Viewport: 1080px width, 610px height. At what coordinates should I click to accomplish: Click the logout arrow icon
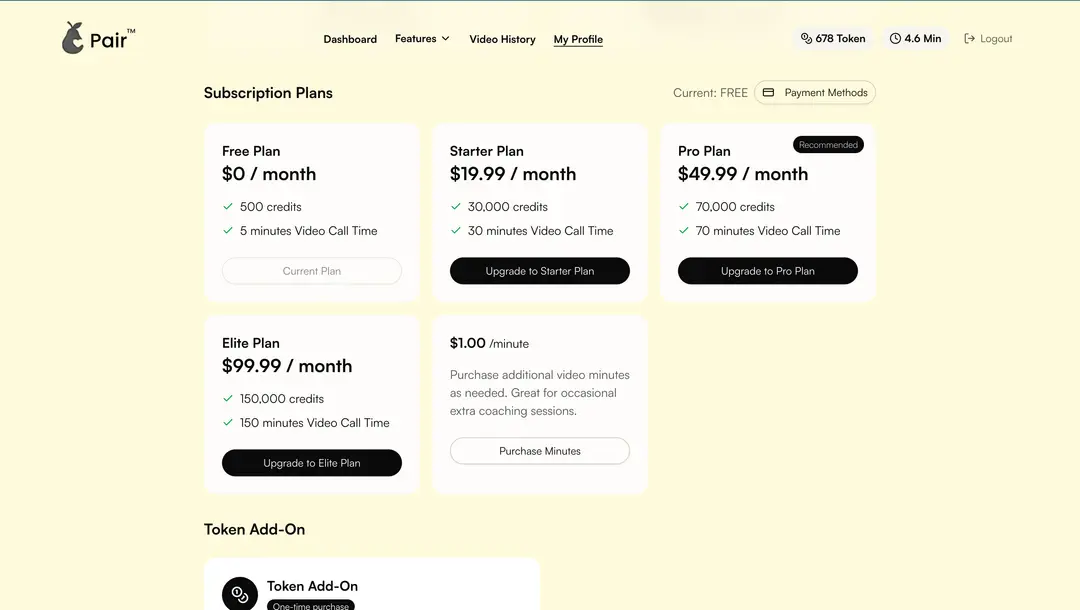969,39
